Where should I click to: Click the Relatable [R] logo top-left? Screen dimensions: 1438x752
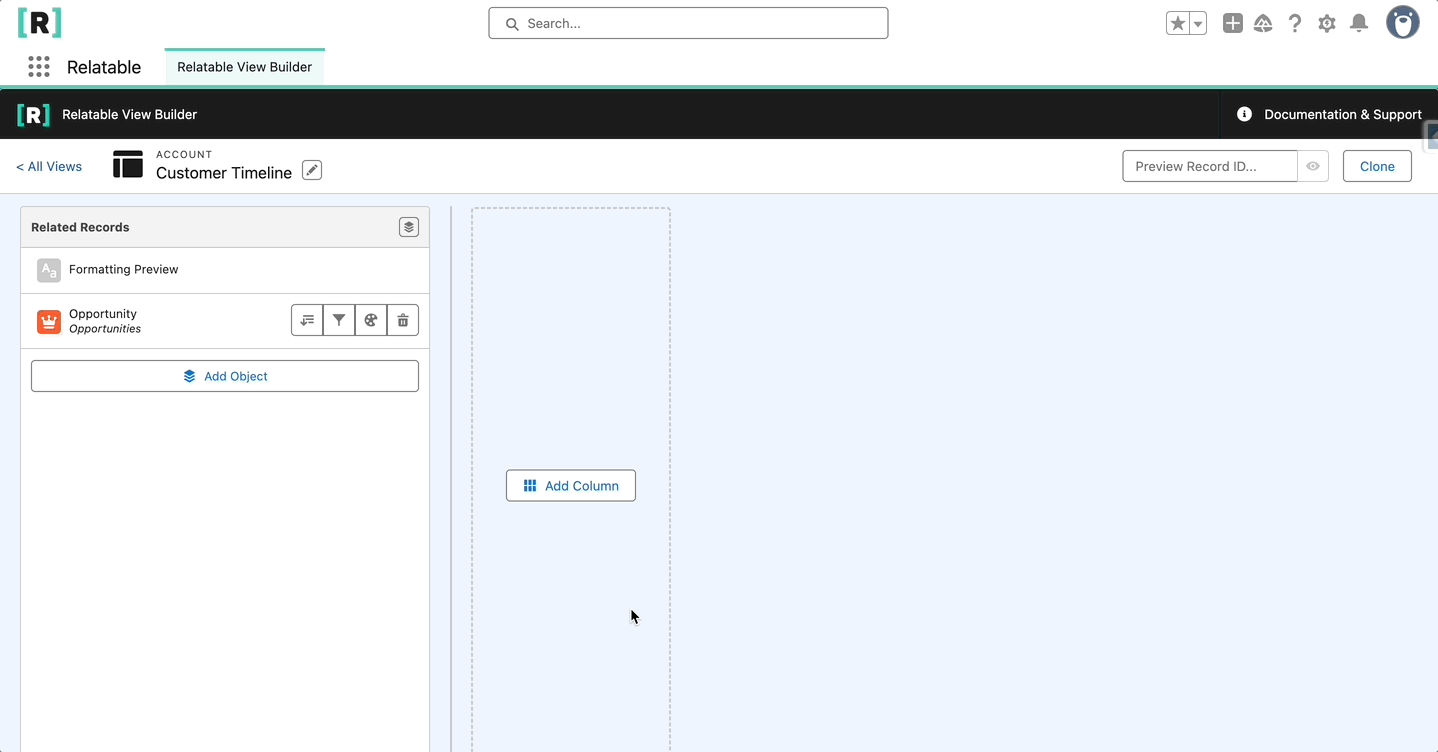tap(39, 22)
